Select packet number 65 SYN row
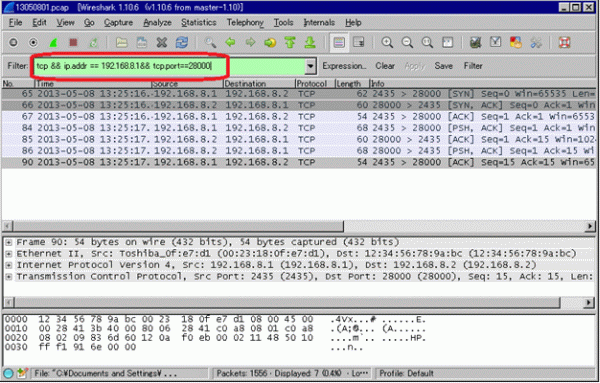This screenshot has height=383, width=600. tap(298, 94)
